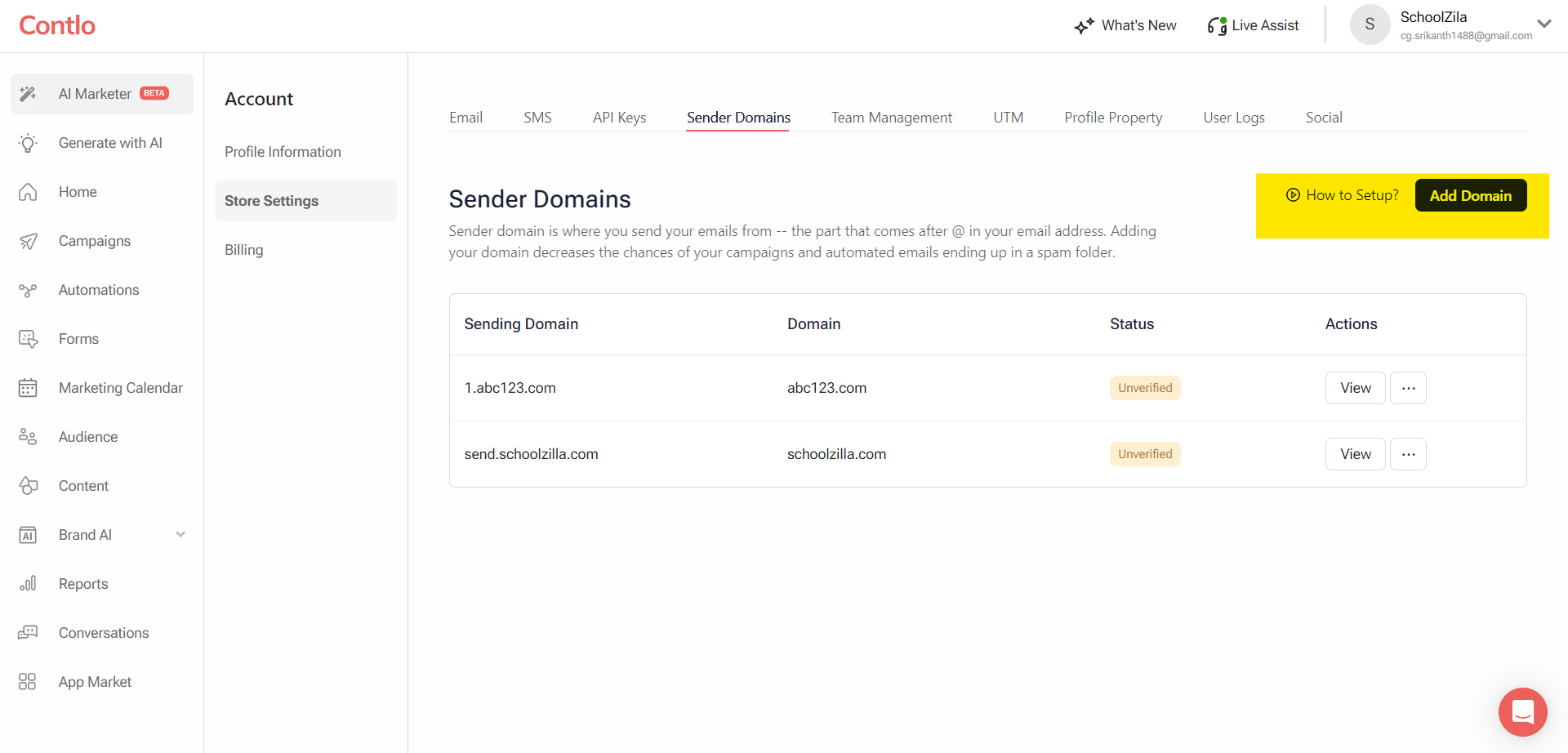Click the Automations nodes icon

click(28, 290)
